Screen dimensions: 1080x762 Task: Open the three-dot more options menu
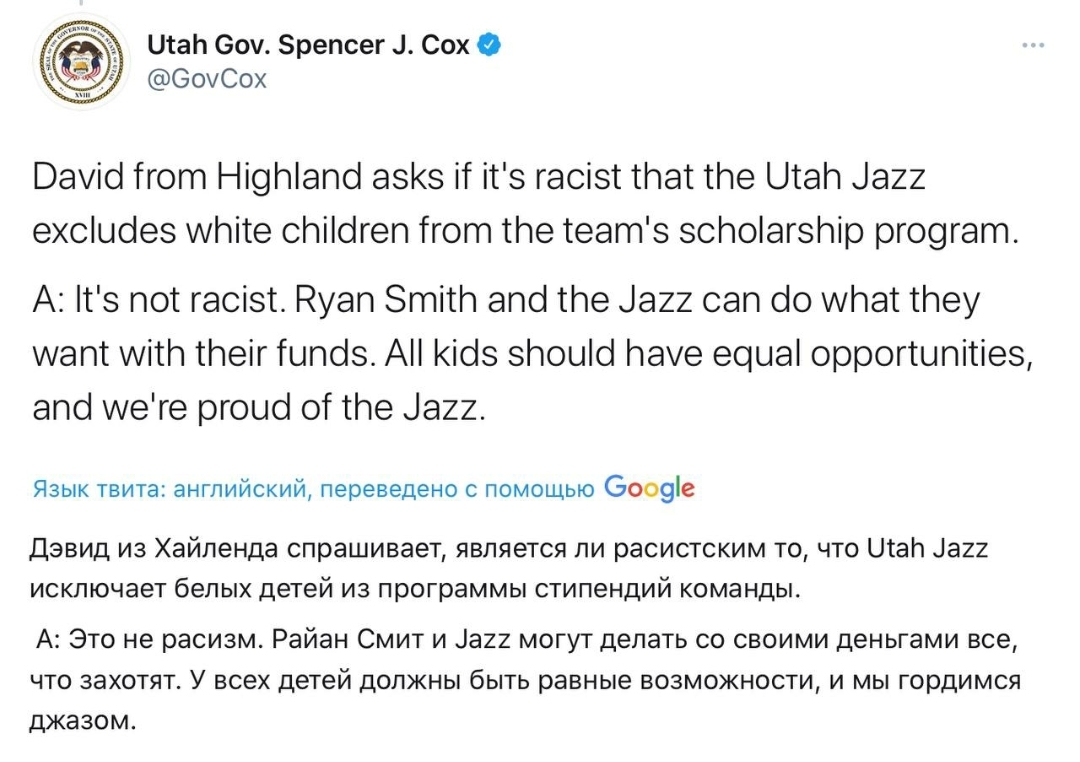1034,45
